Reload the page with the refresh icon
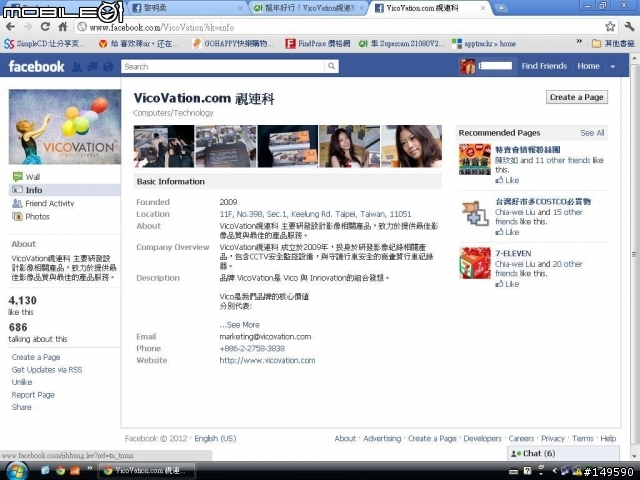Viewport: 640px width, 480px height. (x=45, y=27)
